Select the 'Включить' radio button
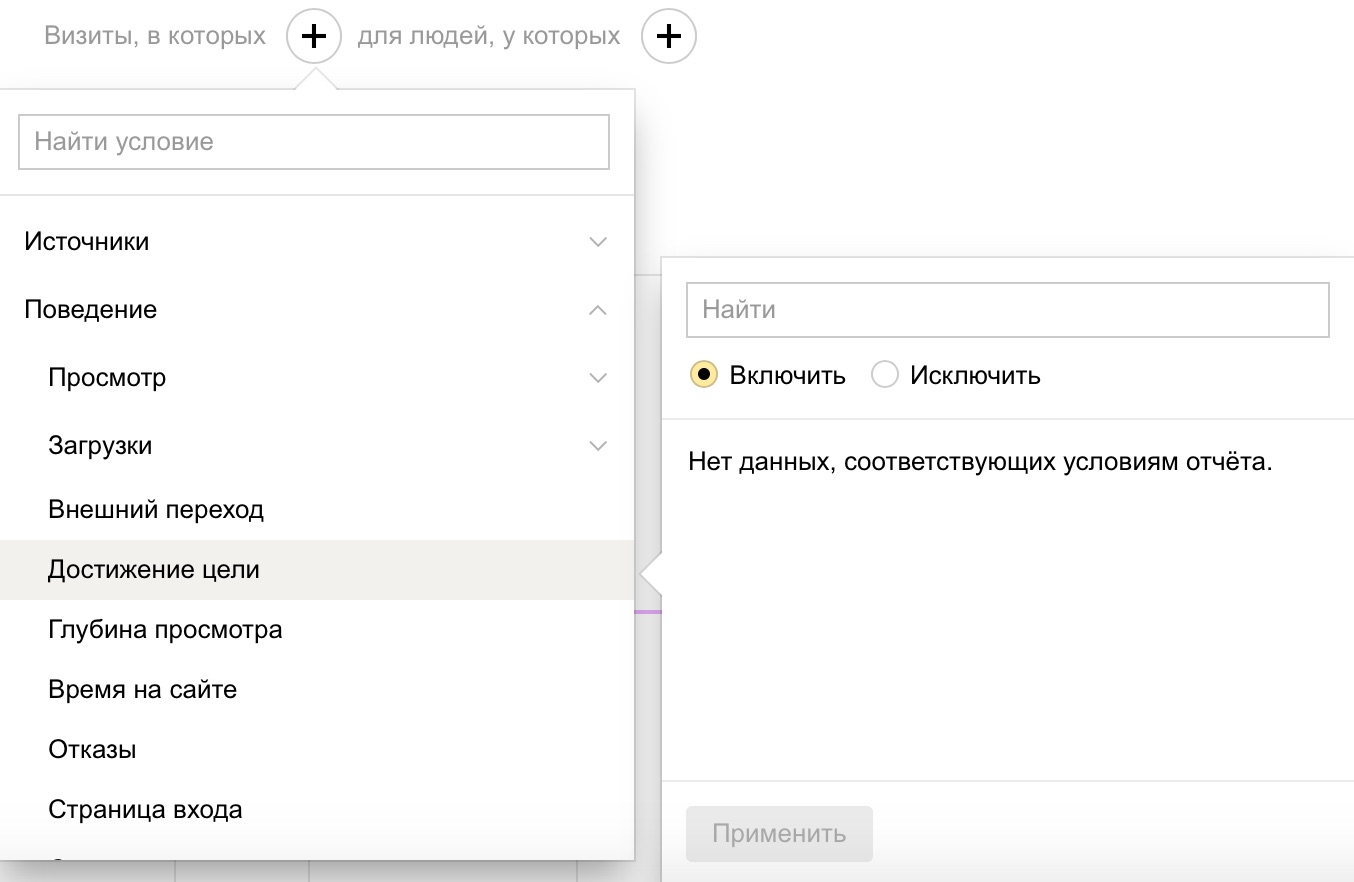1354x882 pixels. click(704, 374)
